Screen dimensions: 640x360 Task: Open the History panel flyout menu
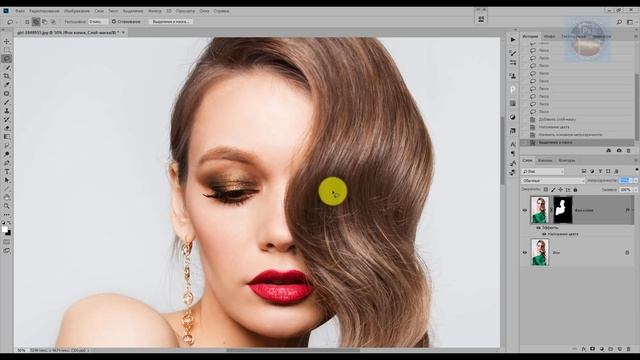(636, 36)
